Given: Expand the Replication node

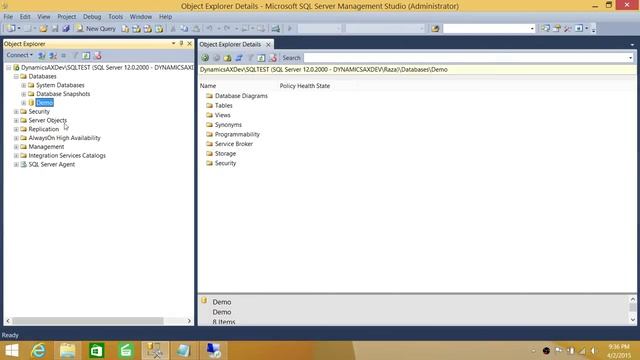Looking at the screenshot, I should pyautogui.click(x=16, y=129).
